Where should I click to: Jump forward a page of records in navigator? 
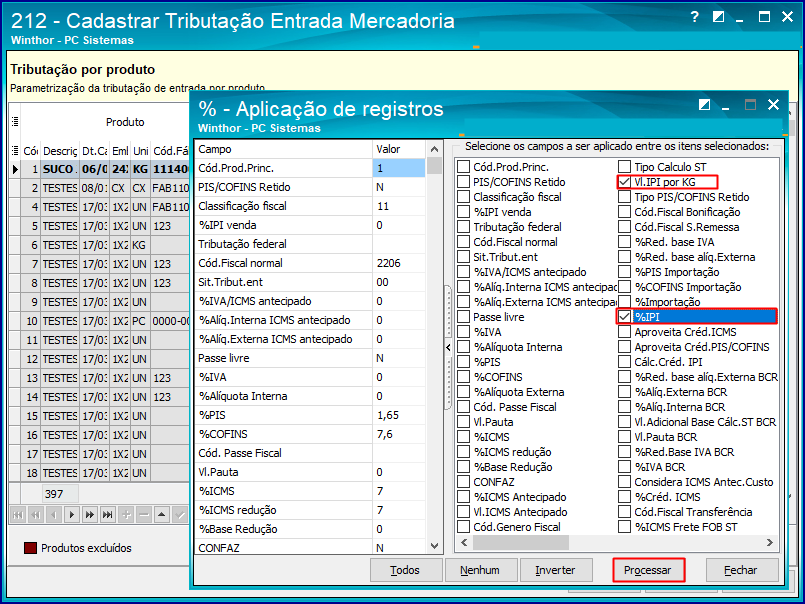pyautogui.click(x=90, y=515)
